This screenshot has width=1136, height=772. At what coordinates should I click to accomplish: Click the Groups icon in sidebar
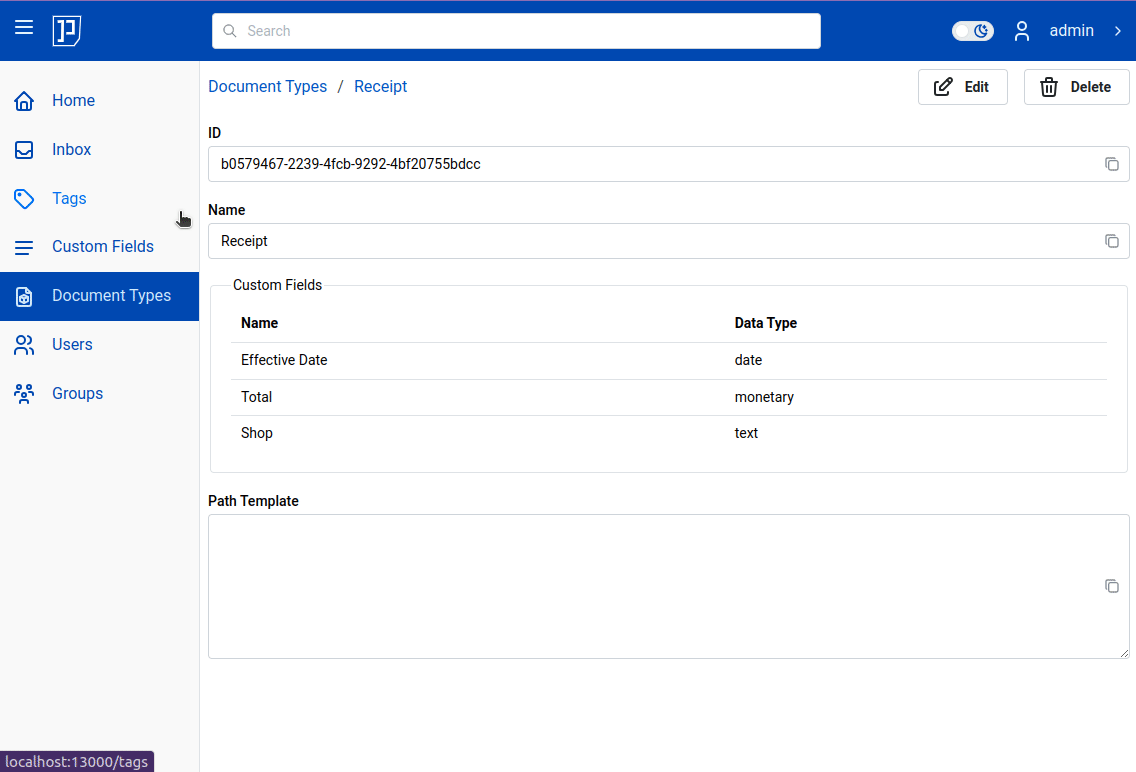point(24,394)
